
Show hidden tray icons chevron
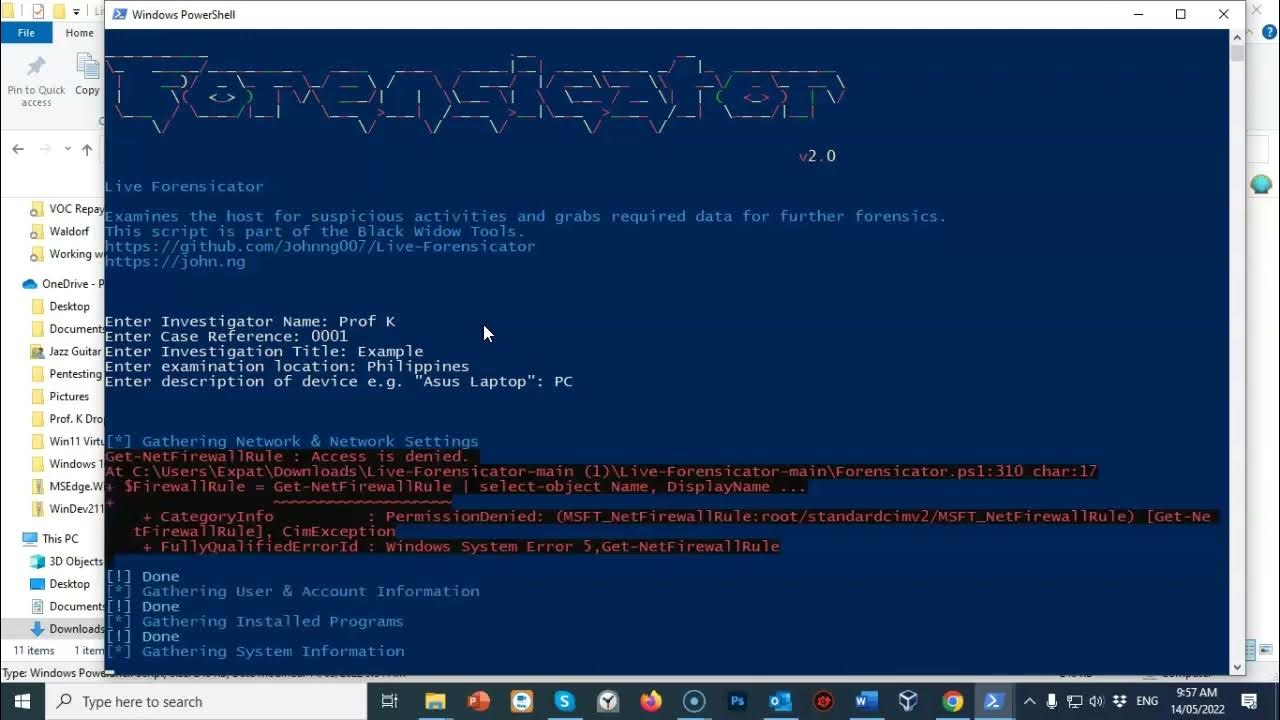click(1029, 701)
